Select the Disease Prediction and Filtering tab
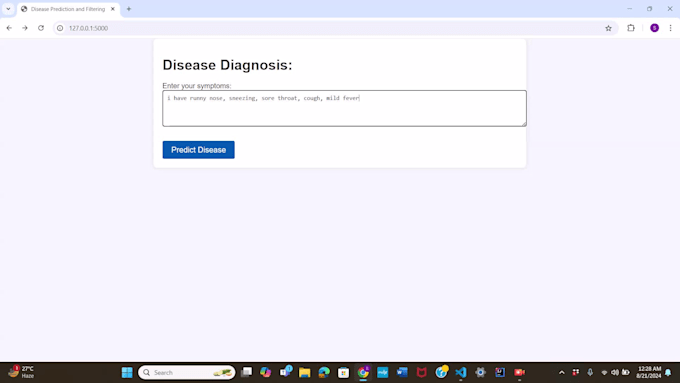The width and height of the screenshot is (680, 383). click(68, 9)
